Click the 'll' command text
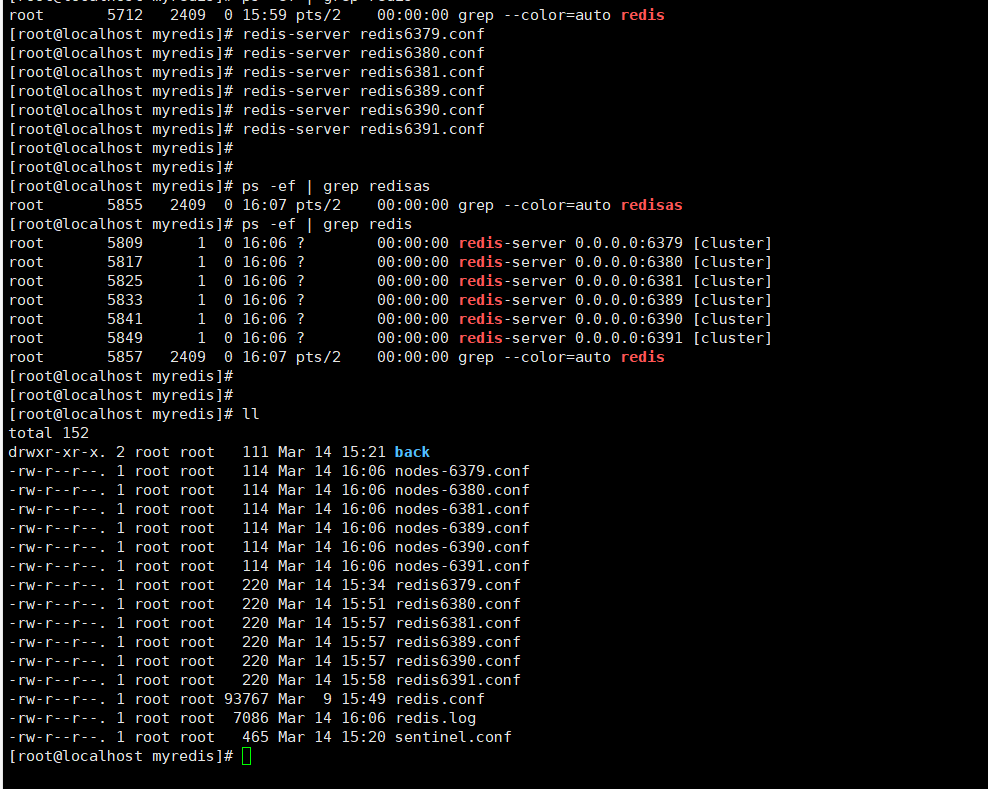The image size is (988, 789). coord(251,414)
